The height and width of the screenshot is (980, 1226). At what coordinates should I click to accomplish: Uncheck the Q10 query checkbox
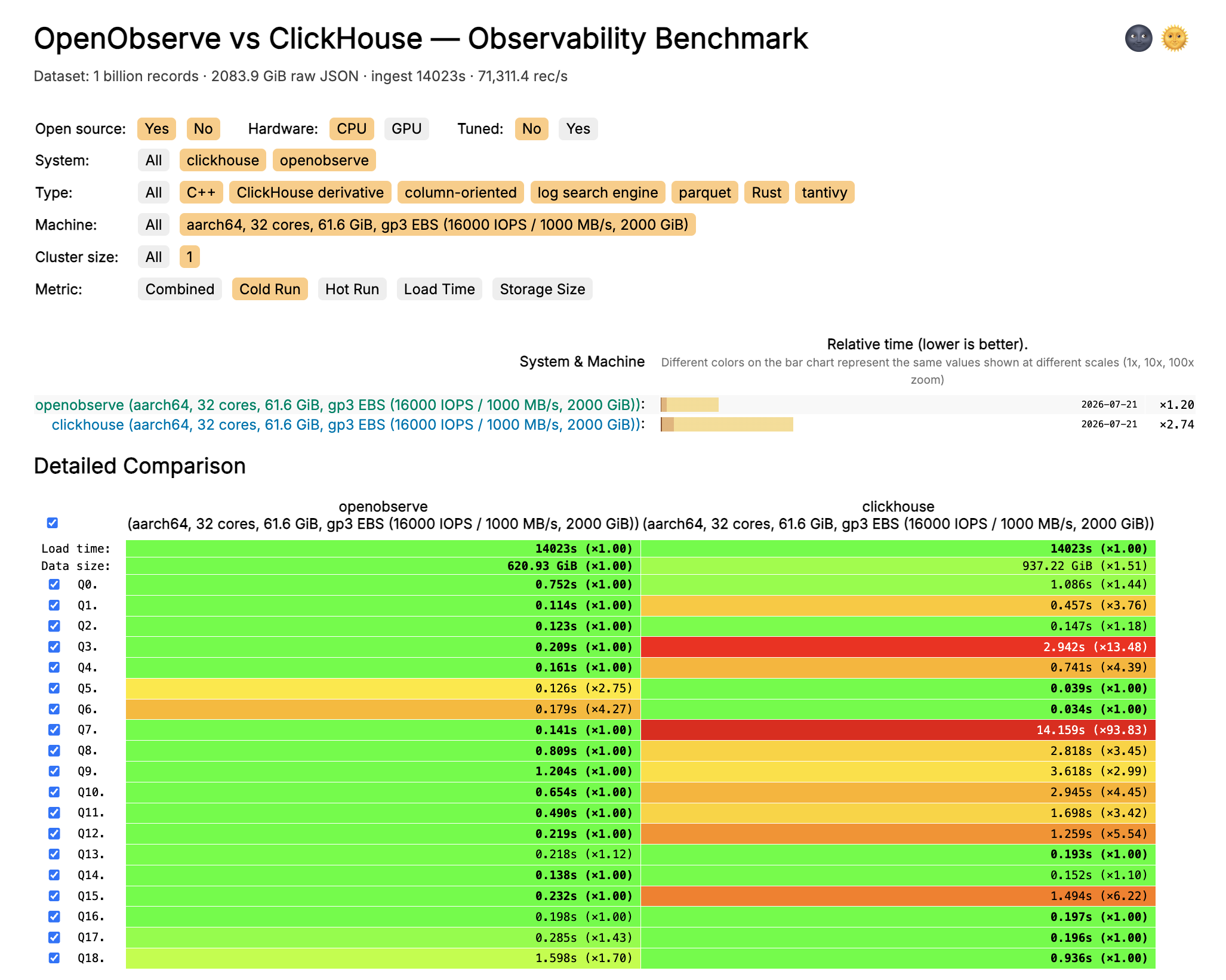point(54,792)
